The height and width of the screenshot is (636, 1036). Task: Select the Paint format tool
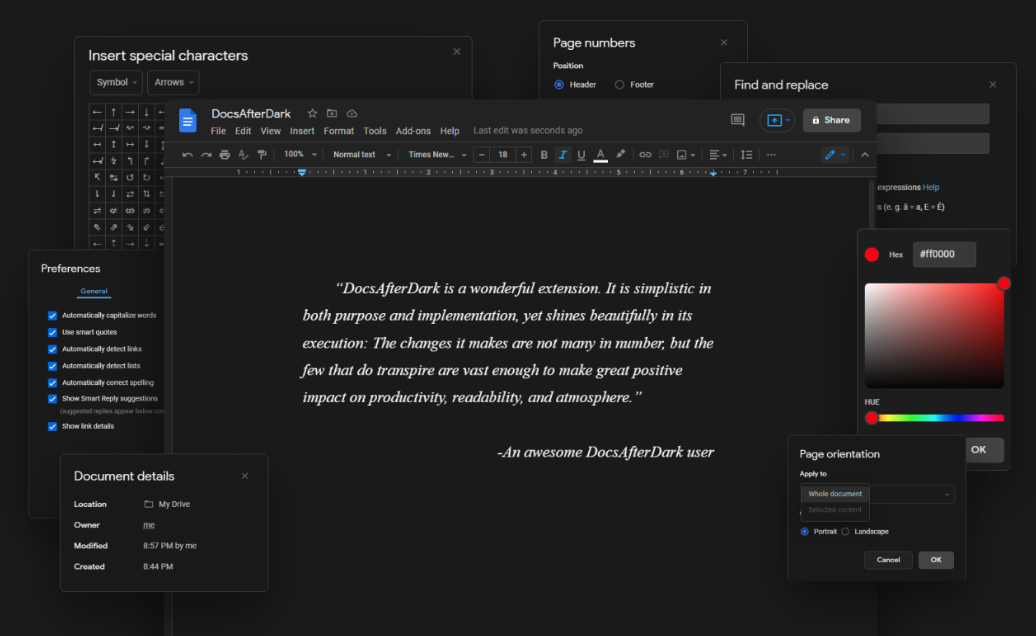point(262,155)
